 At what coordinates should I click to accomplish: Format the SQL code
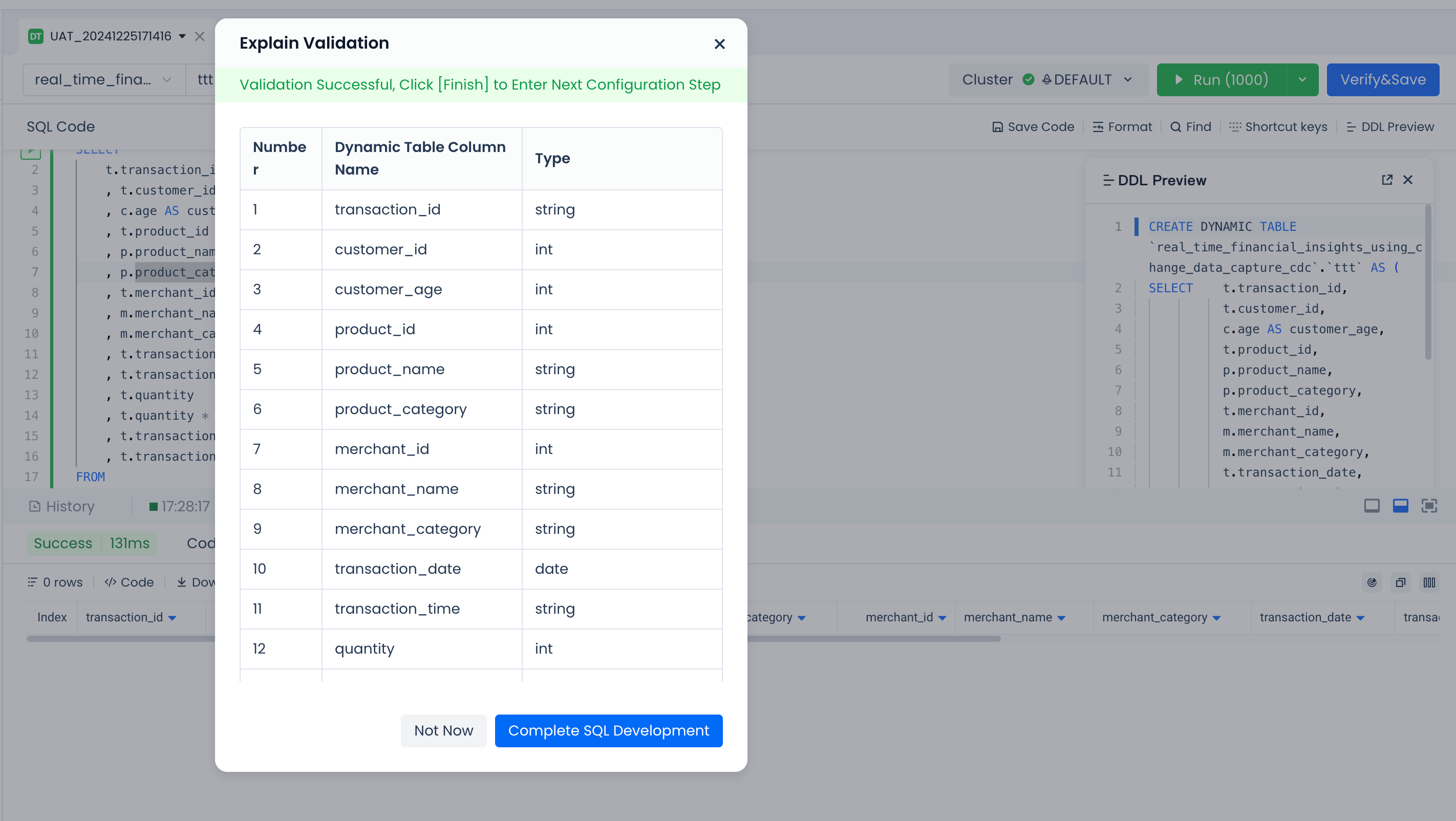click(x=1122, y=127)
